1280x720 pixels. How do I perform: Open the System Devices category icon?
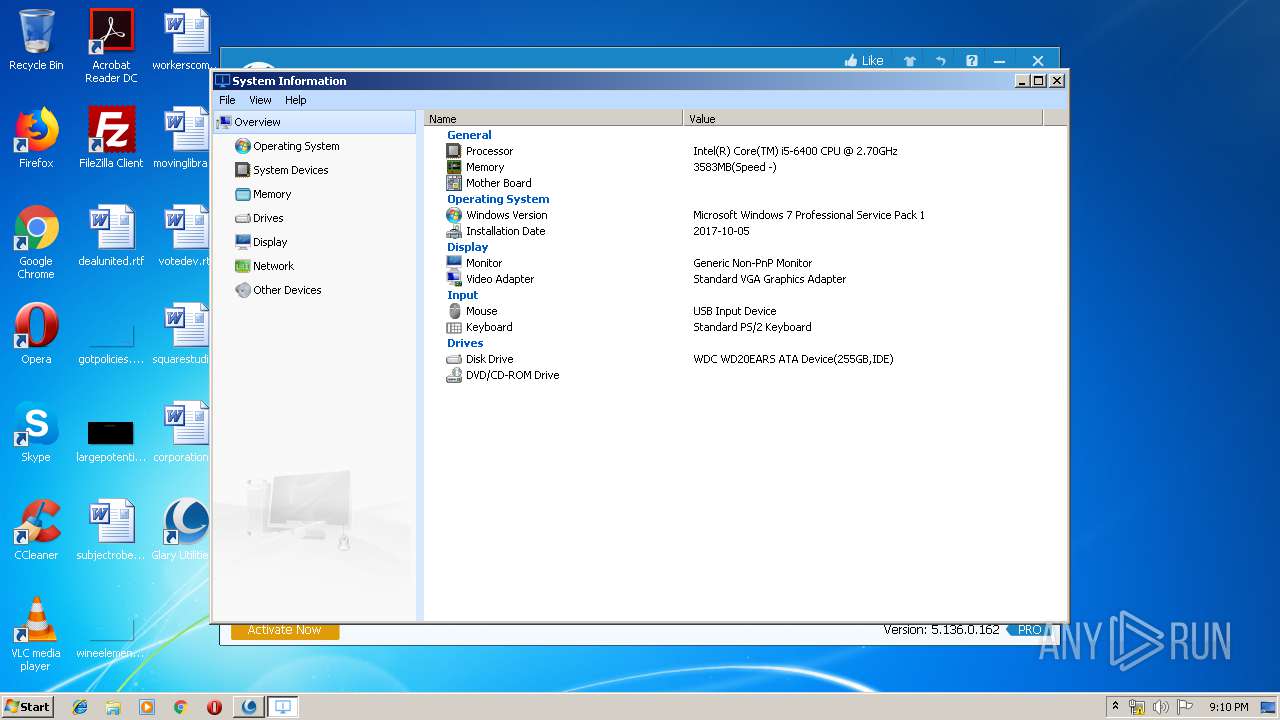click(x=243, y=170)
